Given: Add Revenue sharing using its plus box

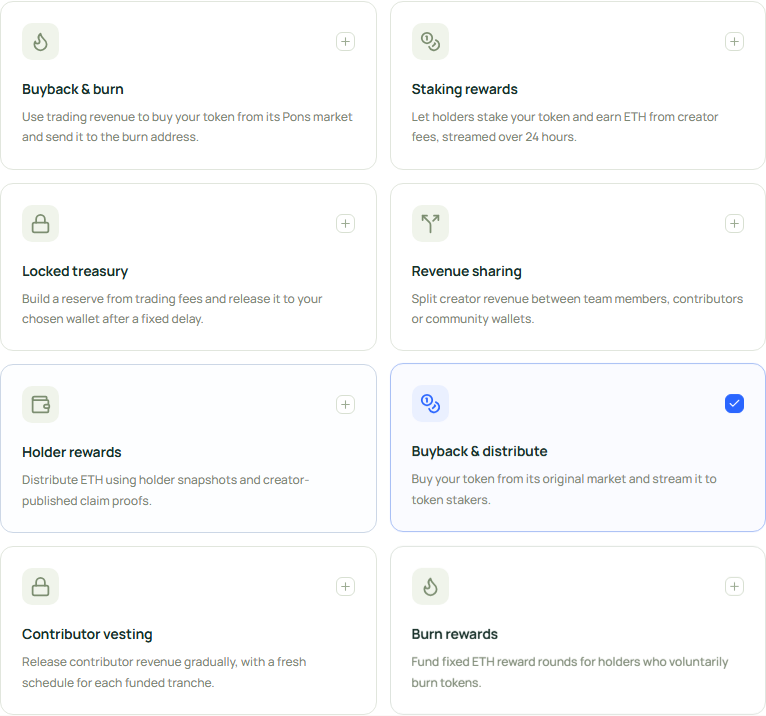Looking at the screenshot, I should click(734, 224).
